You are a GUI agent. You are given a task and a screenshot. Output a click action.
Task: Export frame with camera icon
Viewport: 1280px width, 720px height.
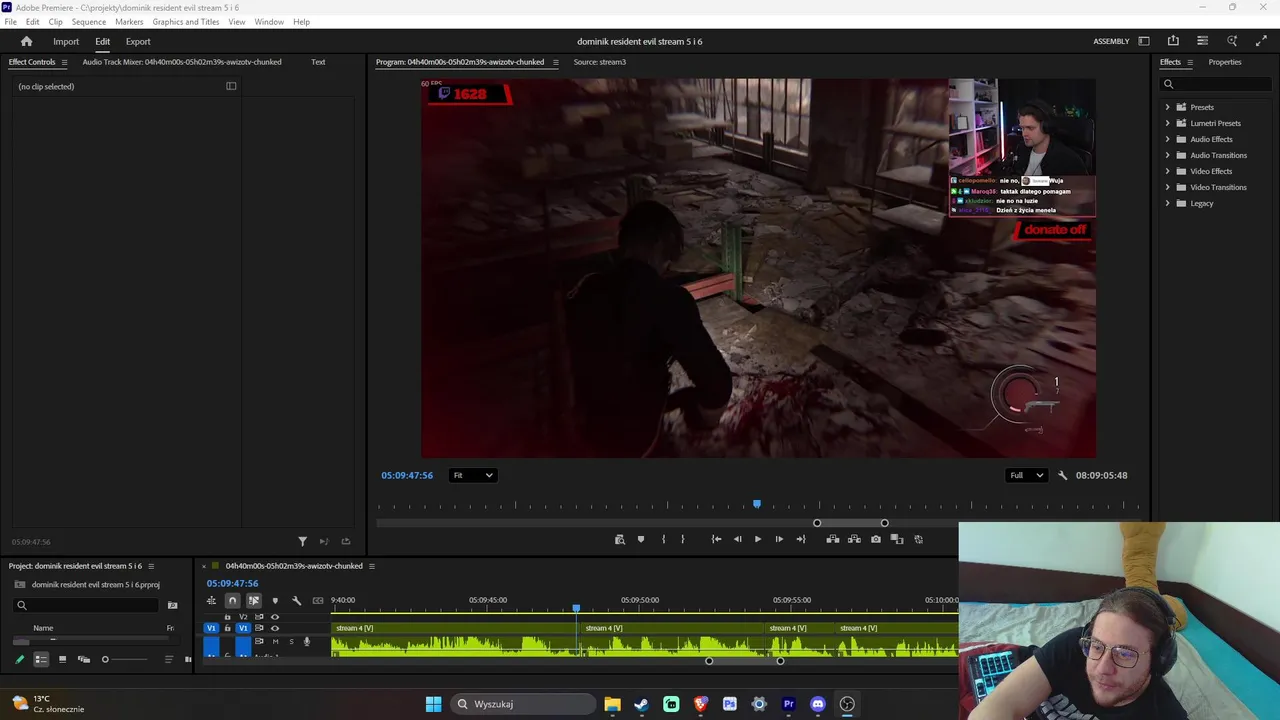pyautogui.click(x=876, y=539)
